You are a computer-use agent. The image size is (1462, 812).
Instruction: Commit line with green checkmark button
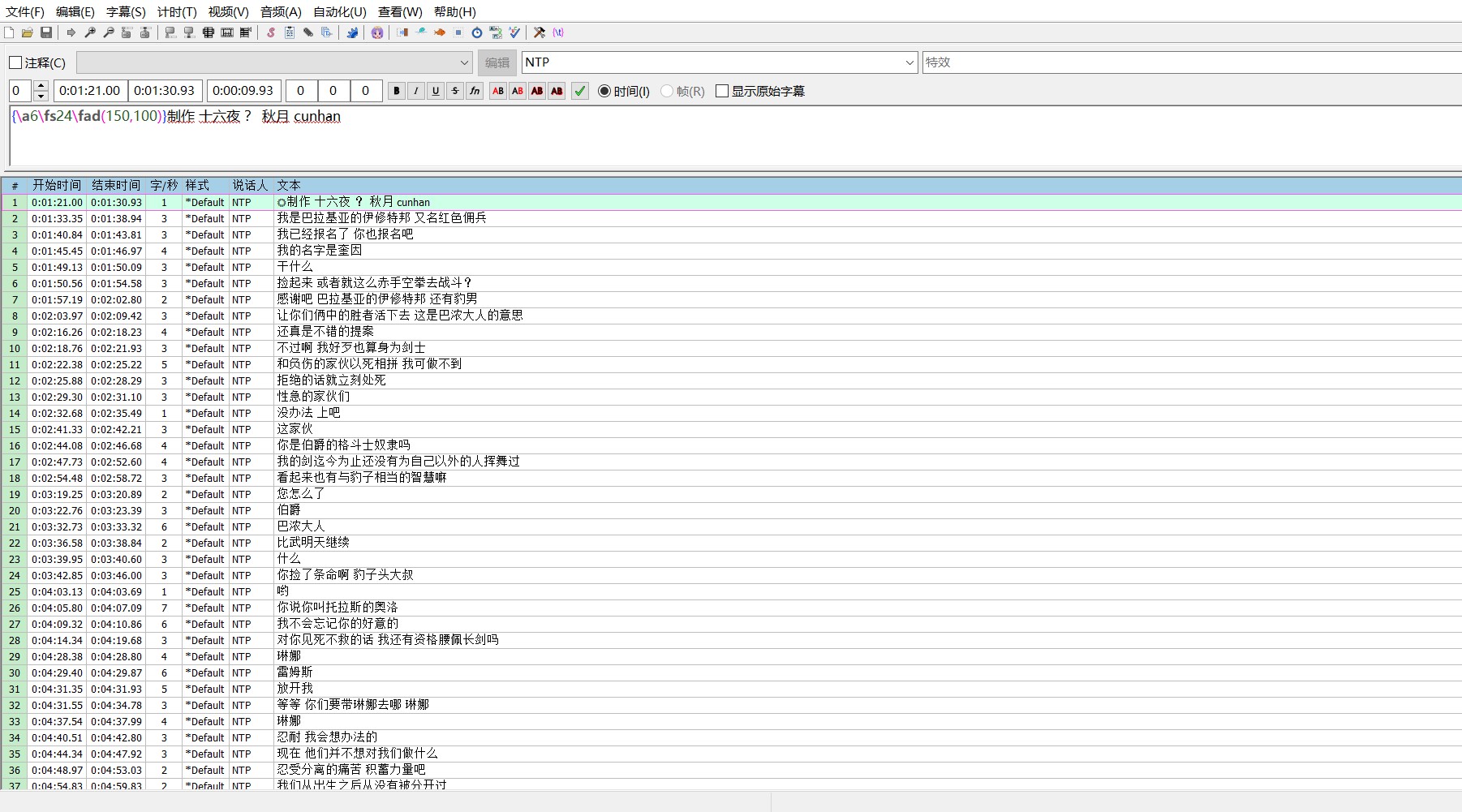(580, 91)
